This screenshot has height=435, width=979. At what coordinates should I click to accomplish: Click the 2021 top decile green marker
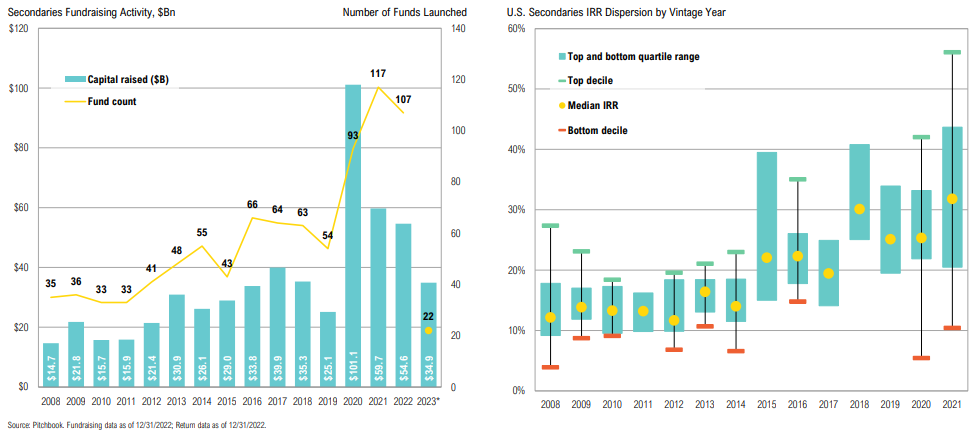tap(952, 52)
